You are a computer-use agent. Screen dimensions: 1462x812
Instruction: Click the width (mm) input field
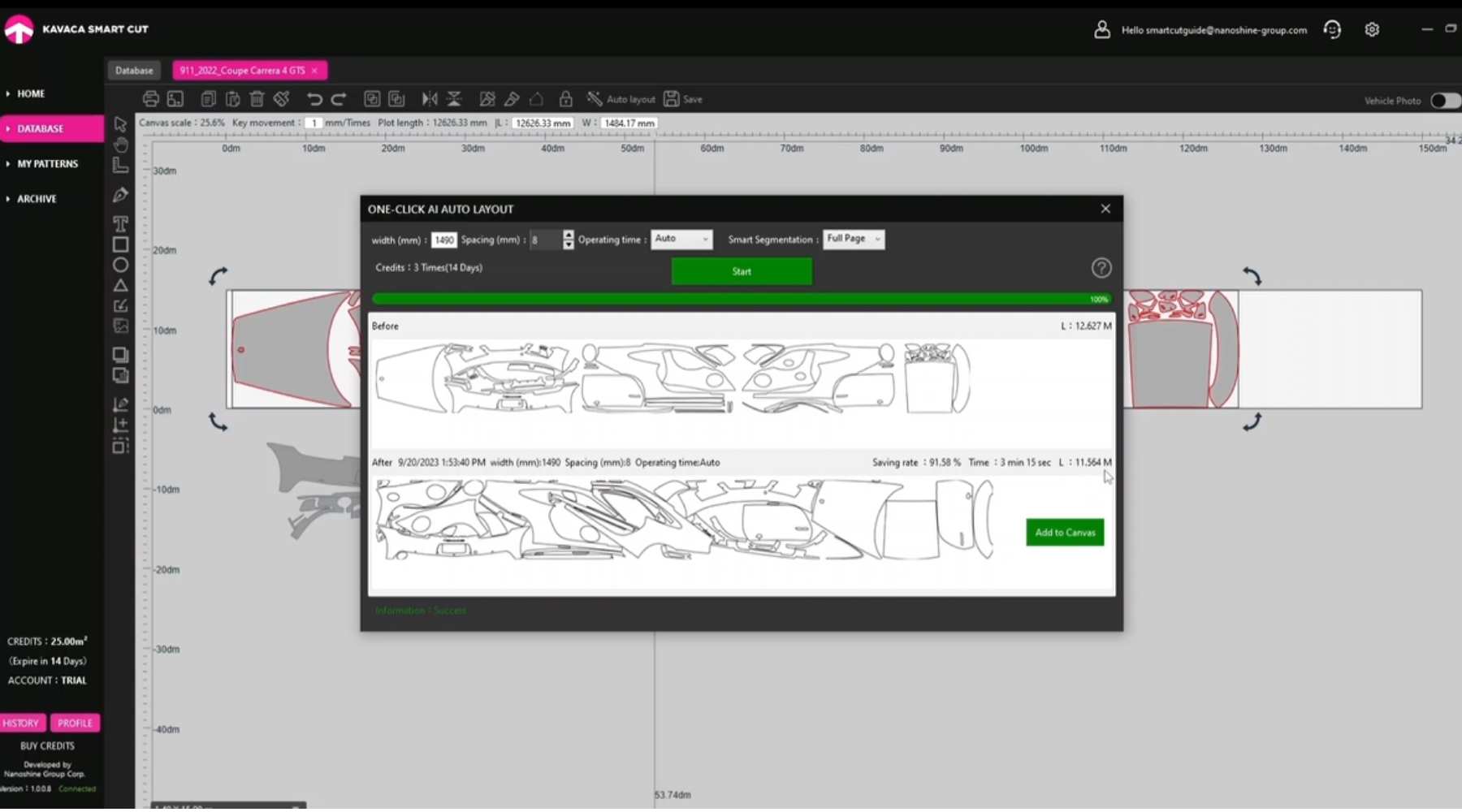pos(444,240)
